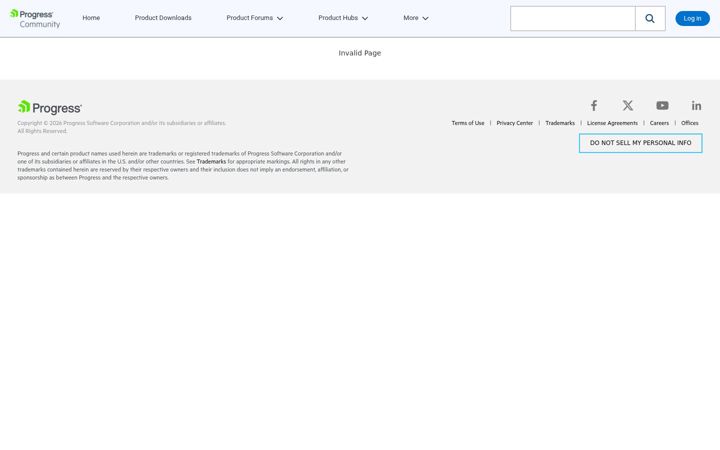720x450 pixels.
Task: Expand the Product Hubs dropdown
Action: click(x=343, y=18)
